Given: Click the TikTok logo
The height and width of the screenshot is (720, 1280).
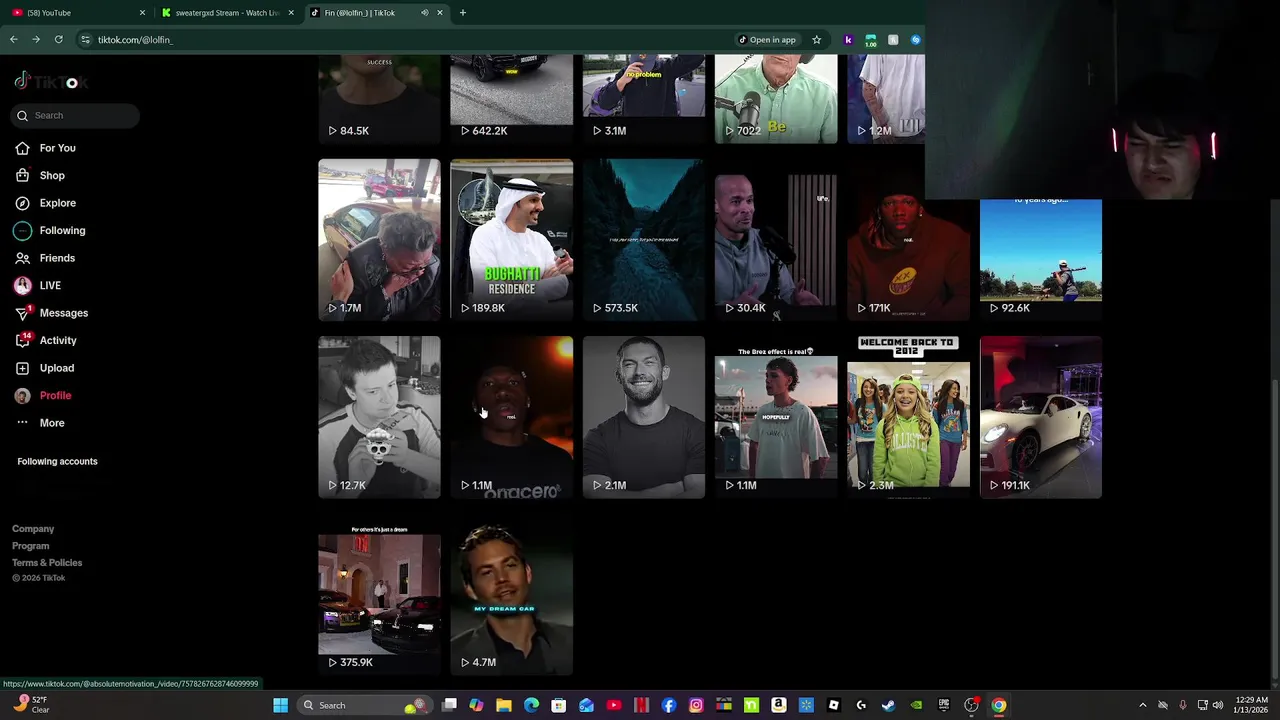Looking at the screenshot, I should click(x=52, y=82).
